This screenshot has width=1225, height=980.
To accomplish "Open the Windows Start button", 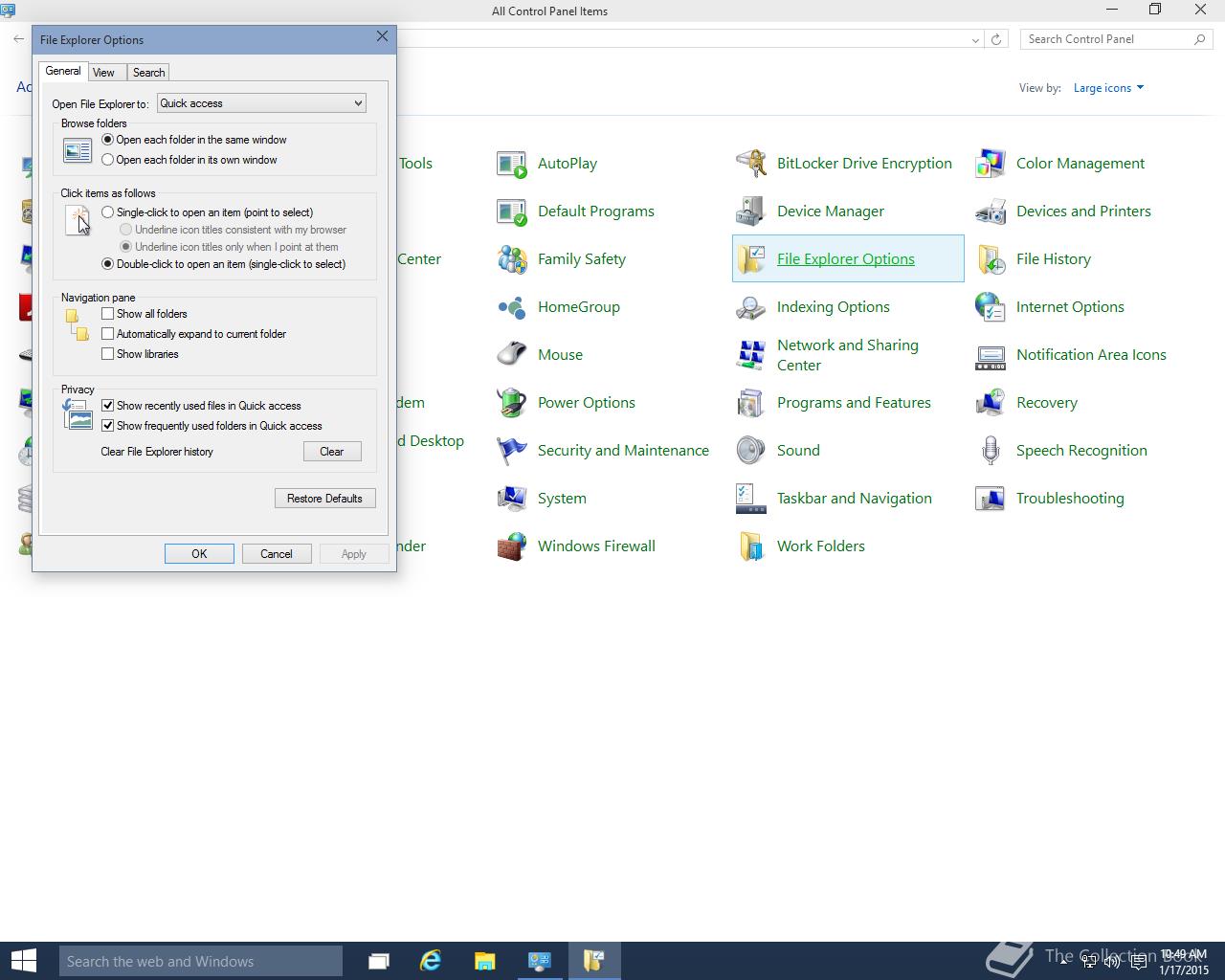I will coord(24,961).
